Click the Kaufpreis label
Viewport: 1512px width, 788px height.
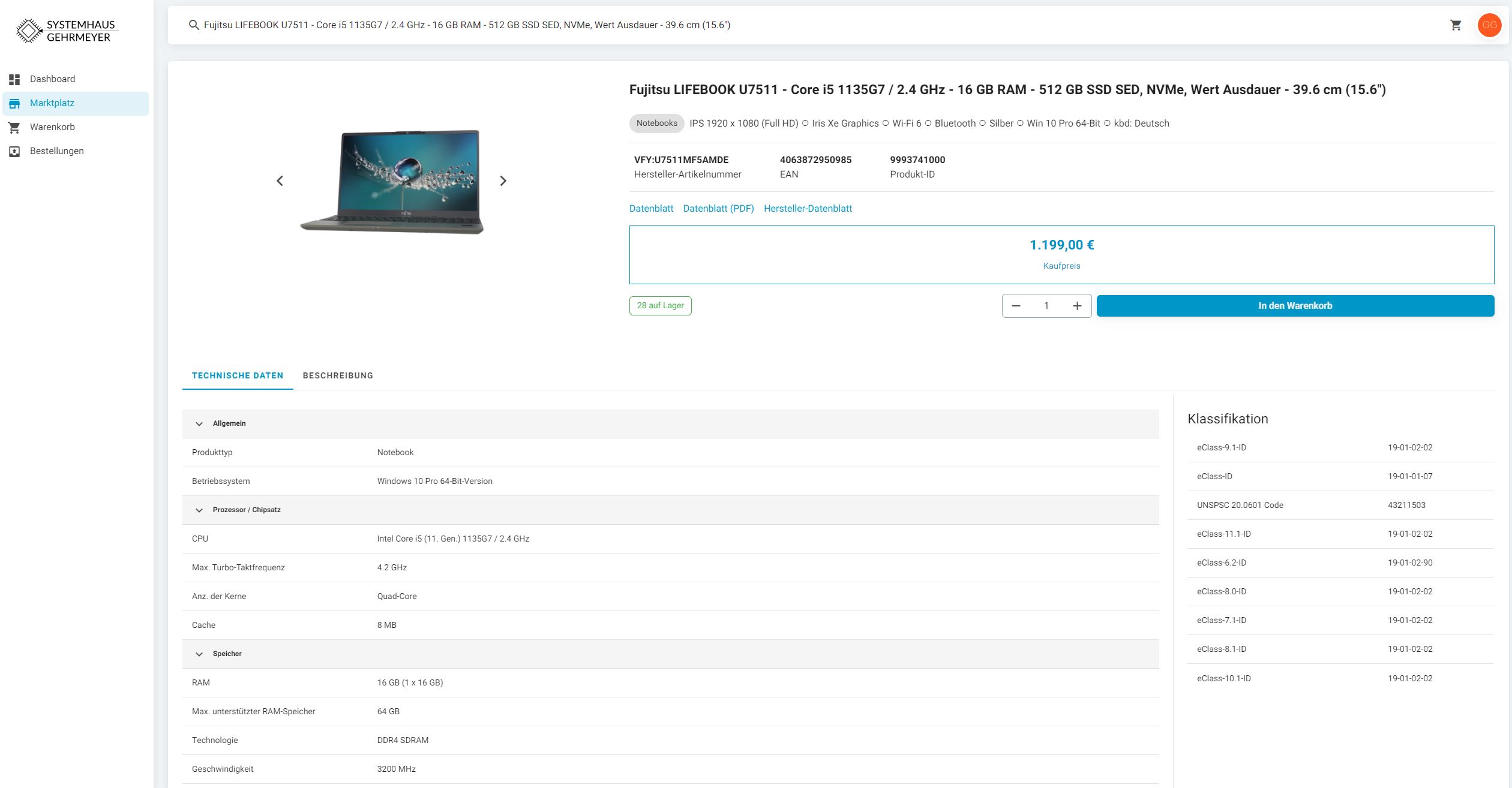point(1061,266)
